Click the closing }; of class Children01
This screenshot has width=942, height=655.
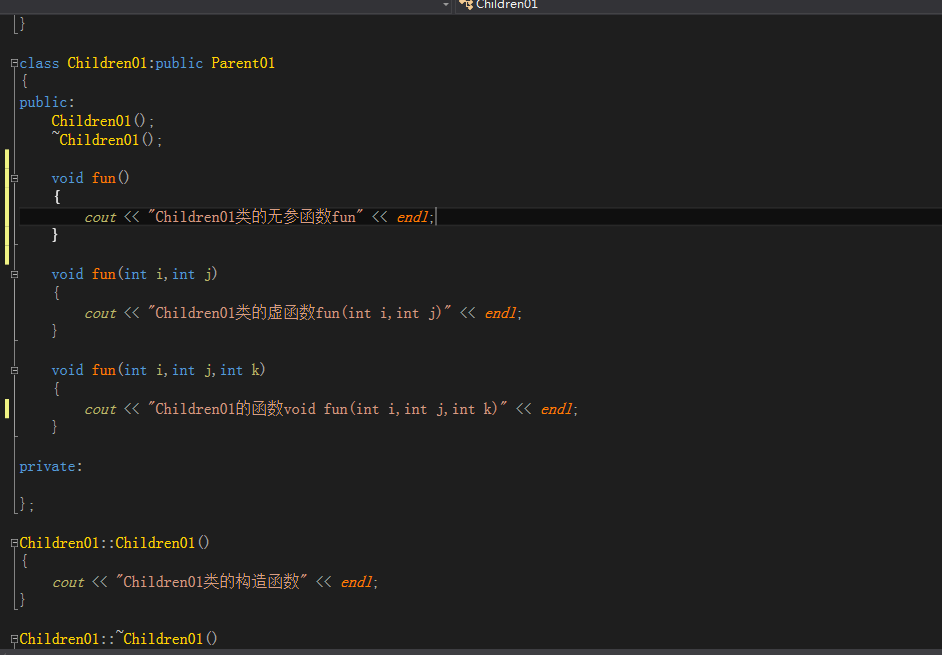pos(26,505)
